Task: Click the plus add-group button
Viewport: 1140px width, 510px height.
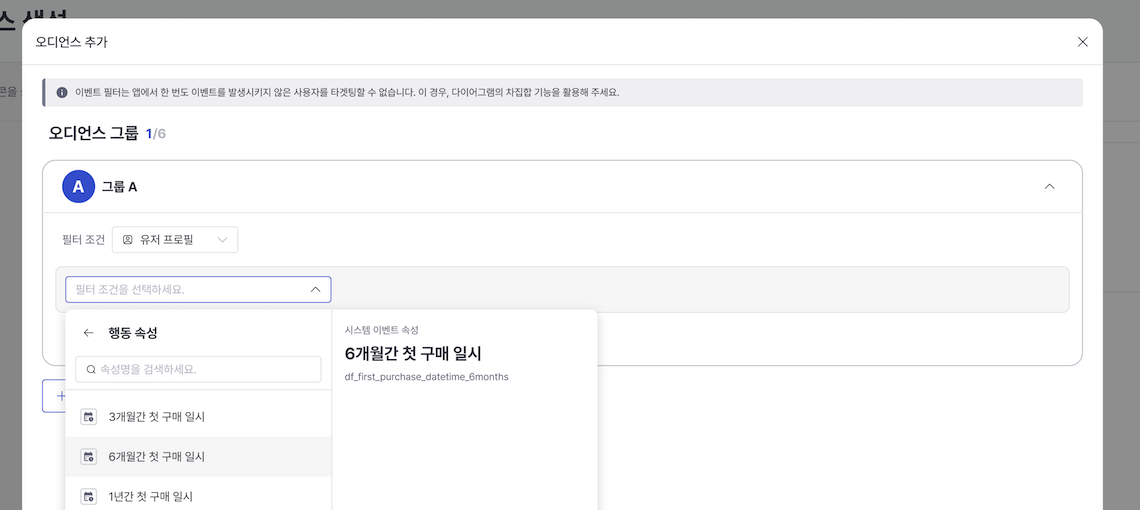Action: (55, 396)
